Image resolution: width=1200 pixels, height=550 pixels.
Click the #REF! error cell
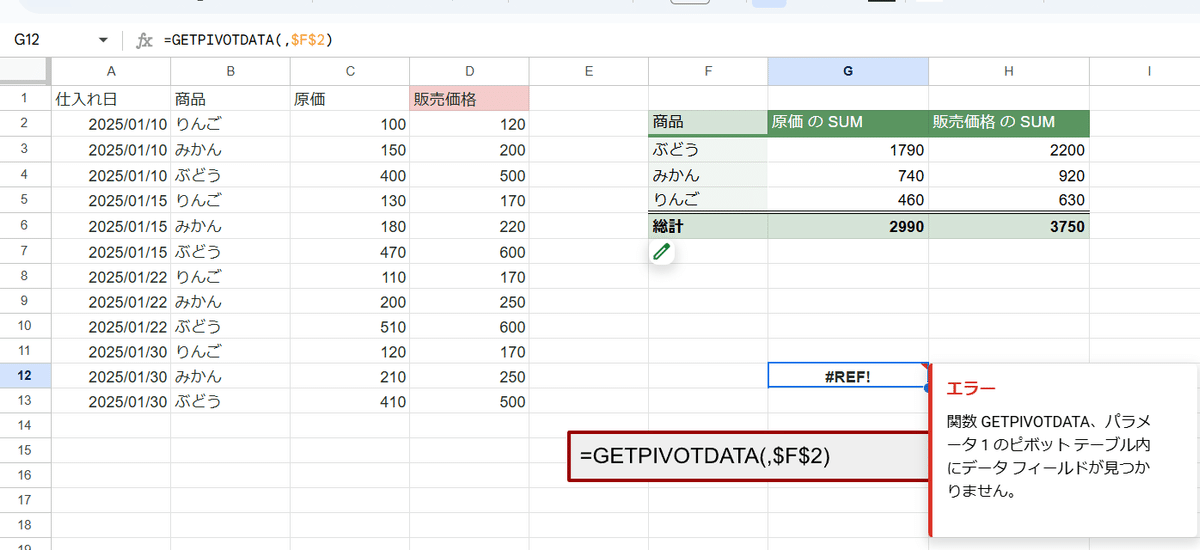pyautogui.click(x=848, y=377)
